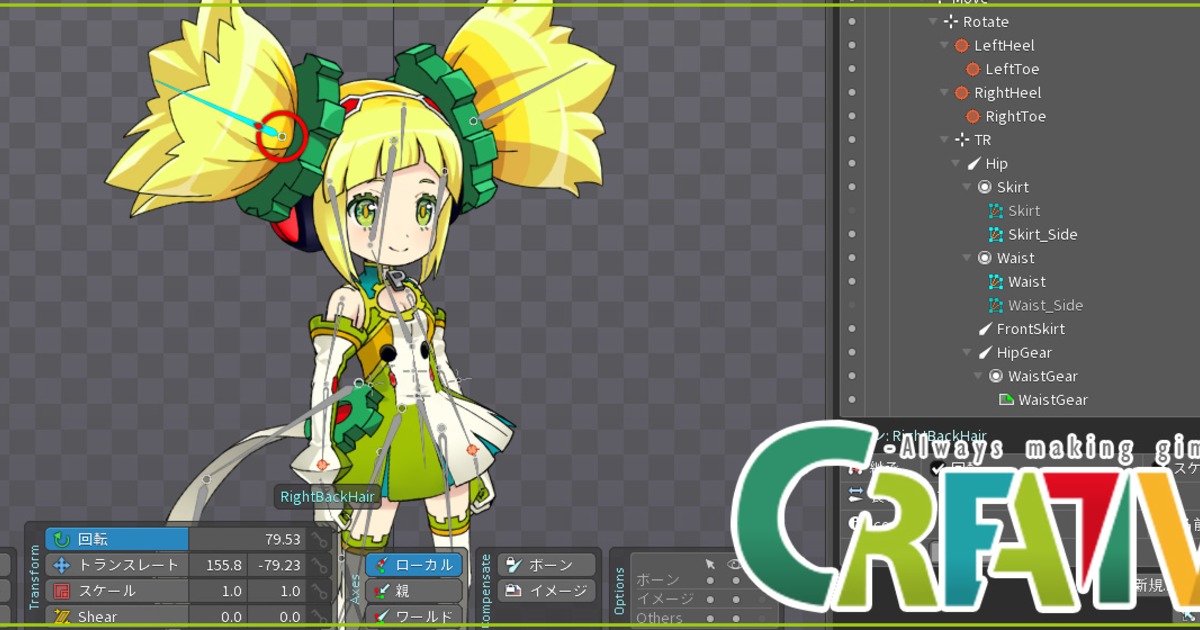The image size is (1200, 630).
Task: Enable the Local (ローカル) axes option
Action: 414,565
